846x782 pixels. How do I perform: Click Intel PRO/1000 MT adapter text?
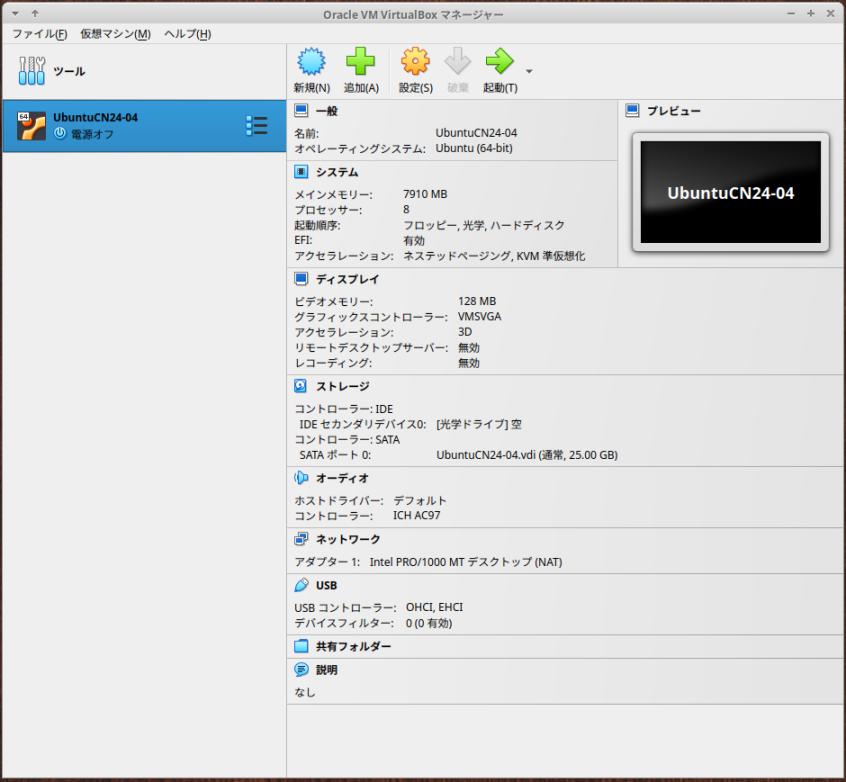[x=466, y=562]
